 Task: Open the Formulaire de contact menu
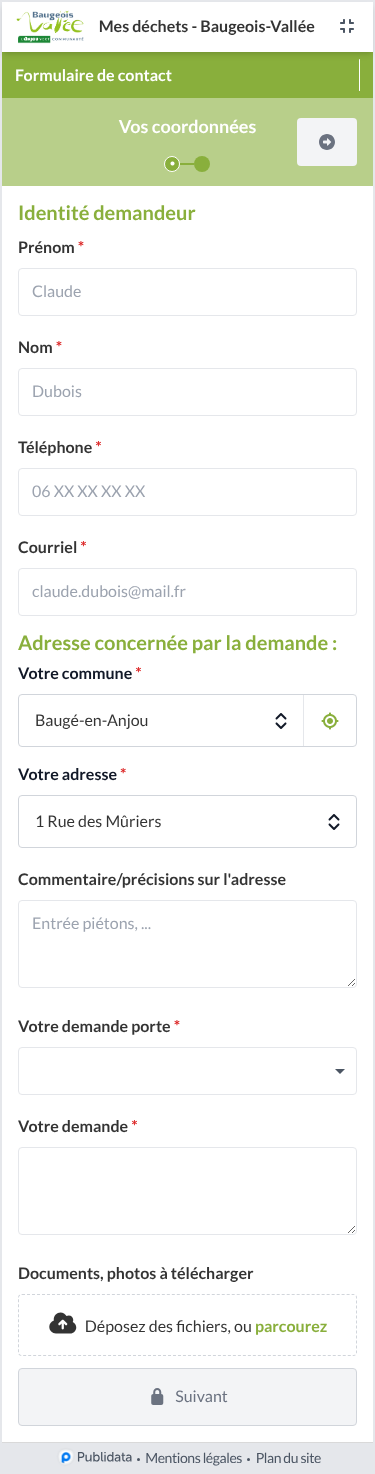[x=187, y=75]
